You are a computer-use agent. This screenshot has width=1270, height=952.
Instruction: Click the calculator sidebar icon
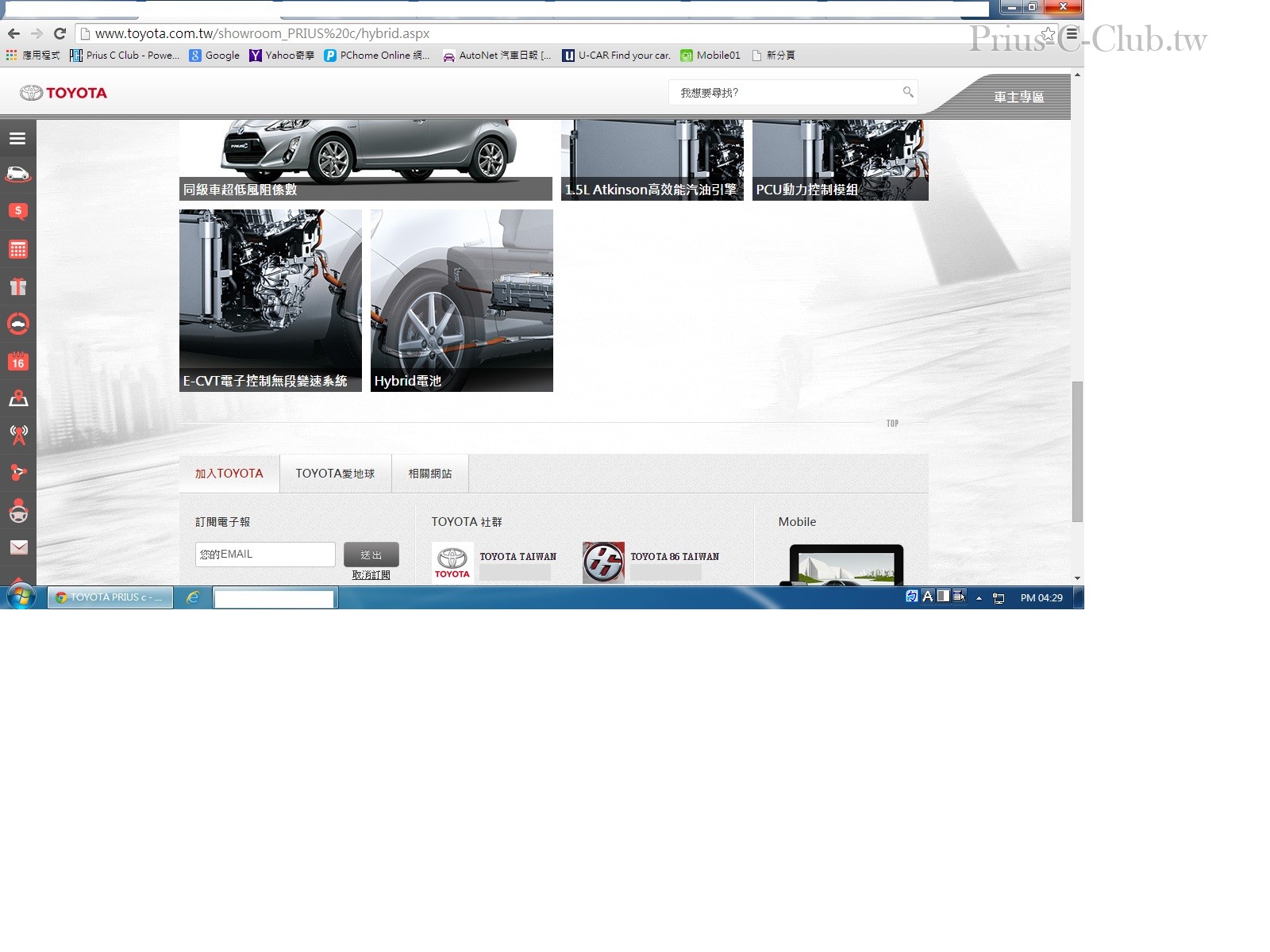(x=17, y=249)
